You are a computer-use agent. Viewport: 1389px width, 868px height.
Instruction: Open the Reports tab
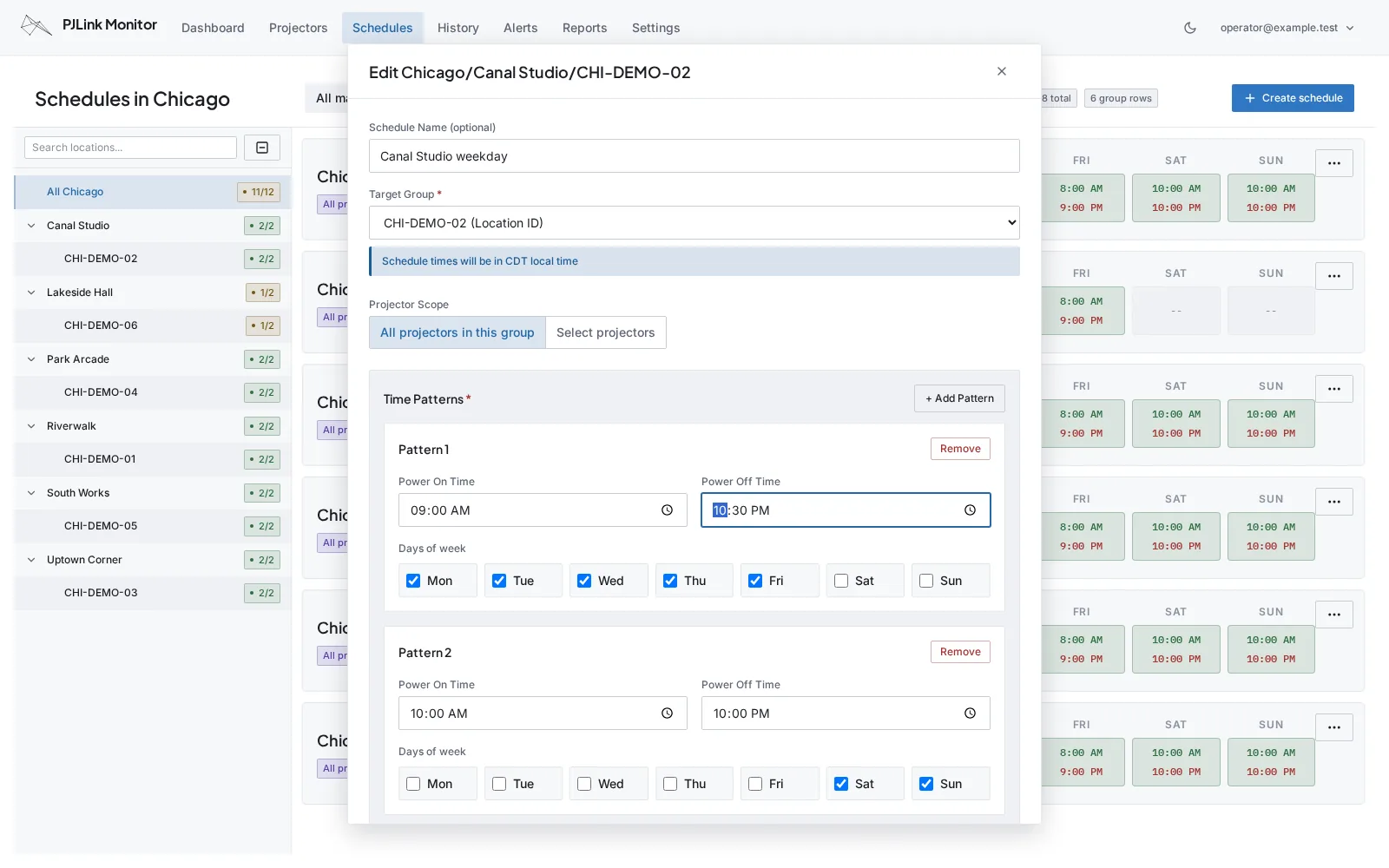pyautogui.click(x=584, y=28)
